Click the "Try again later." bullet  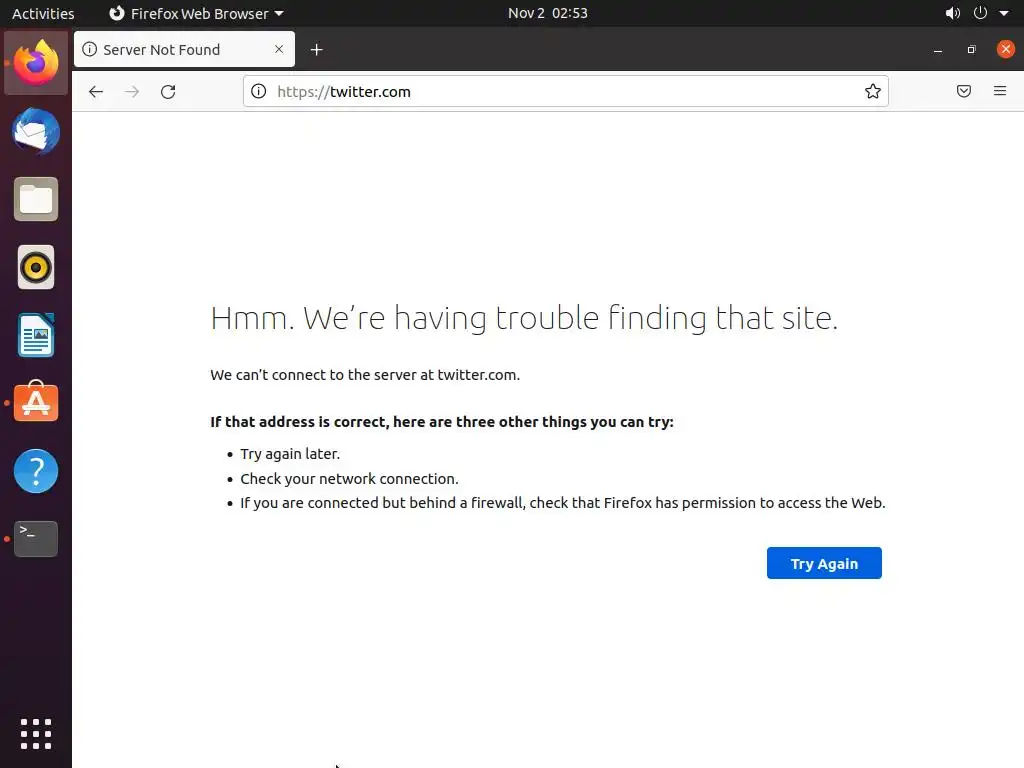(x=290, y=454)
